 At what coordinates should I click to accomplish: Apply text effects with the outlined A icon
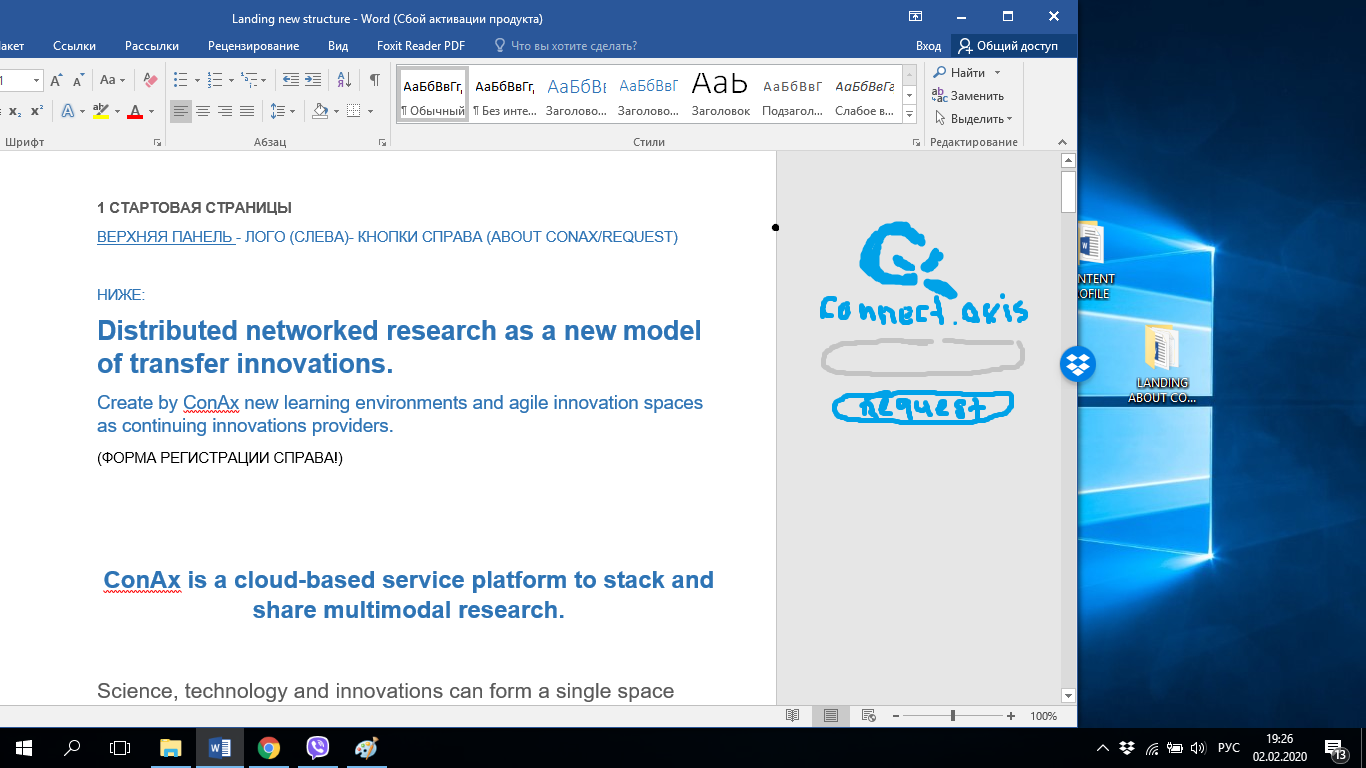tap(68, 111)
